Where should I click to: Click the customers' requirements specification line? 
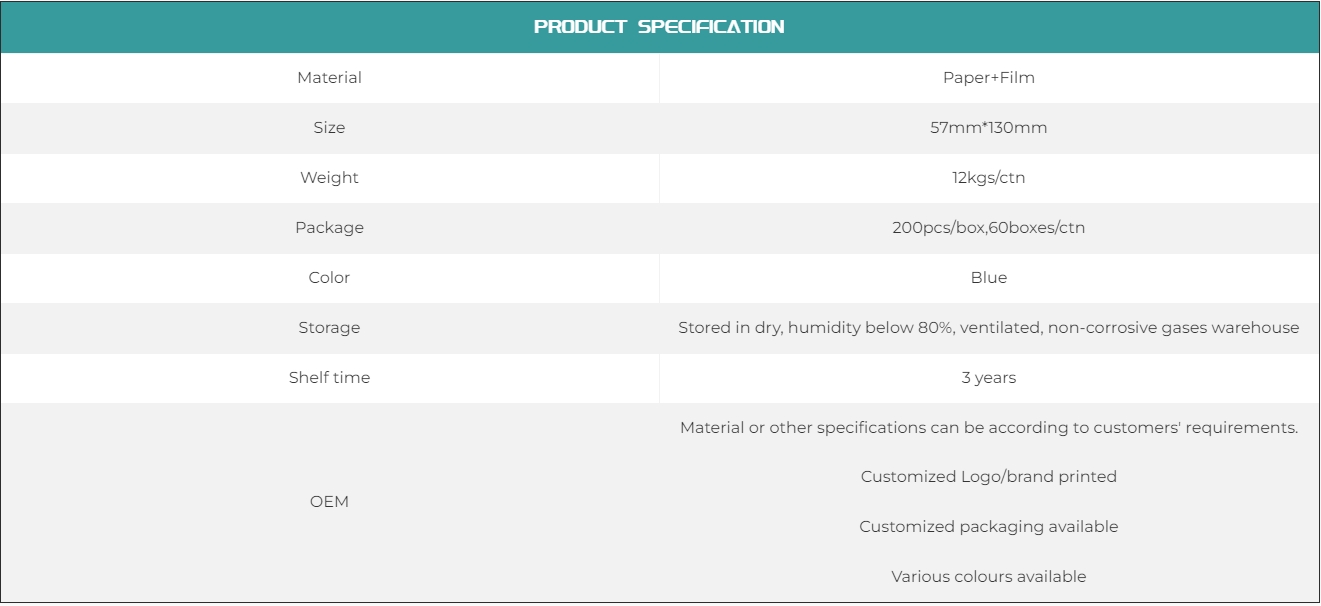pos(988,428)
